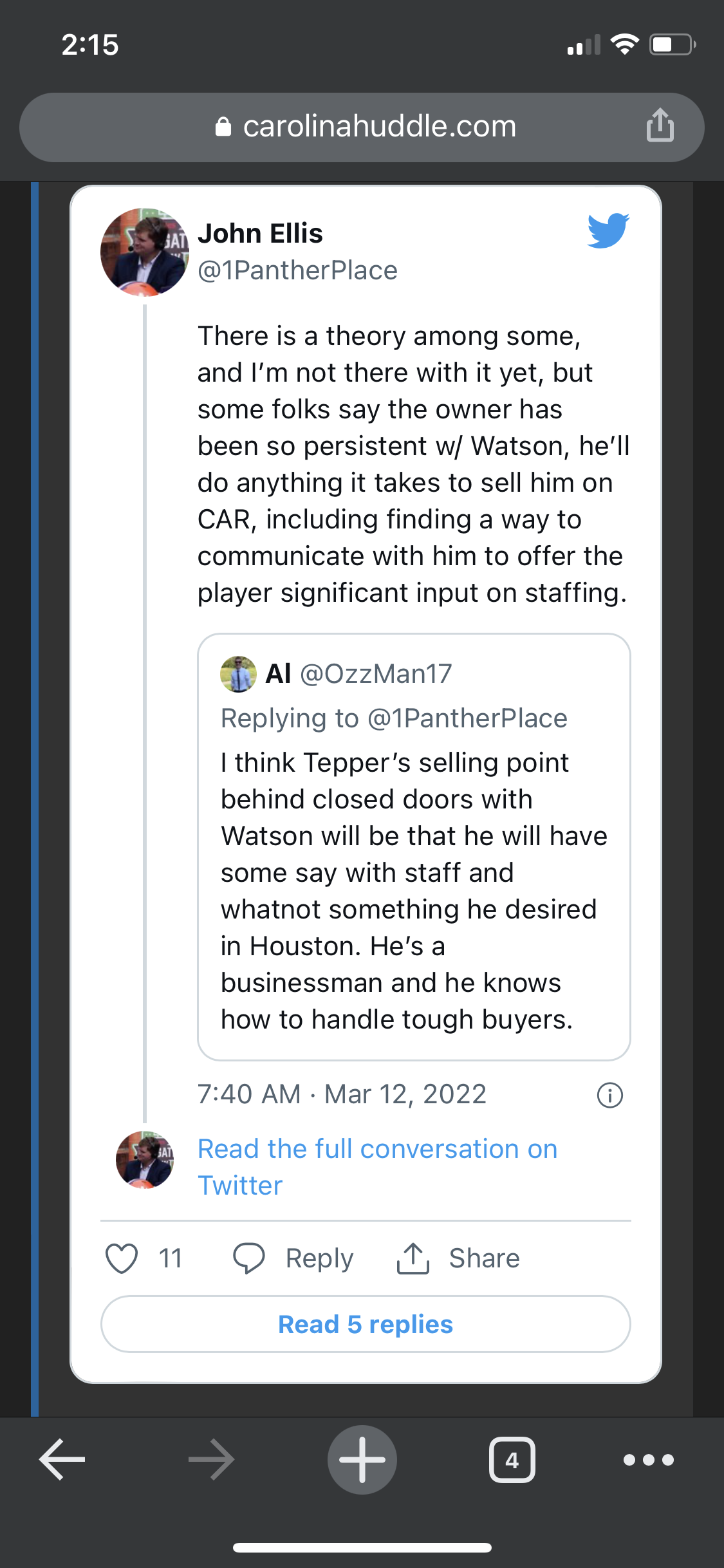Screen dimensions: 724x1568
Task: Open Read the full conversation on Twitter
Action: pos(378,1167)
